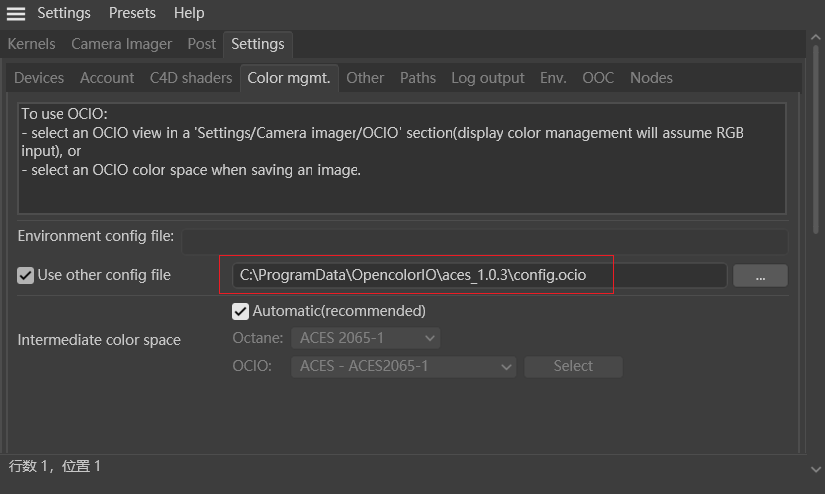825x494 pixels.
Task: Select the Devices sub-tab
Action: pos(39,78)
